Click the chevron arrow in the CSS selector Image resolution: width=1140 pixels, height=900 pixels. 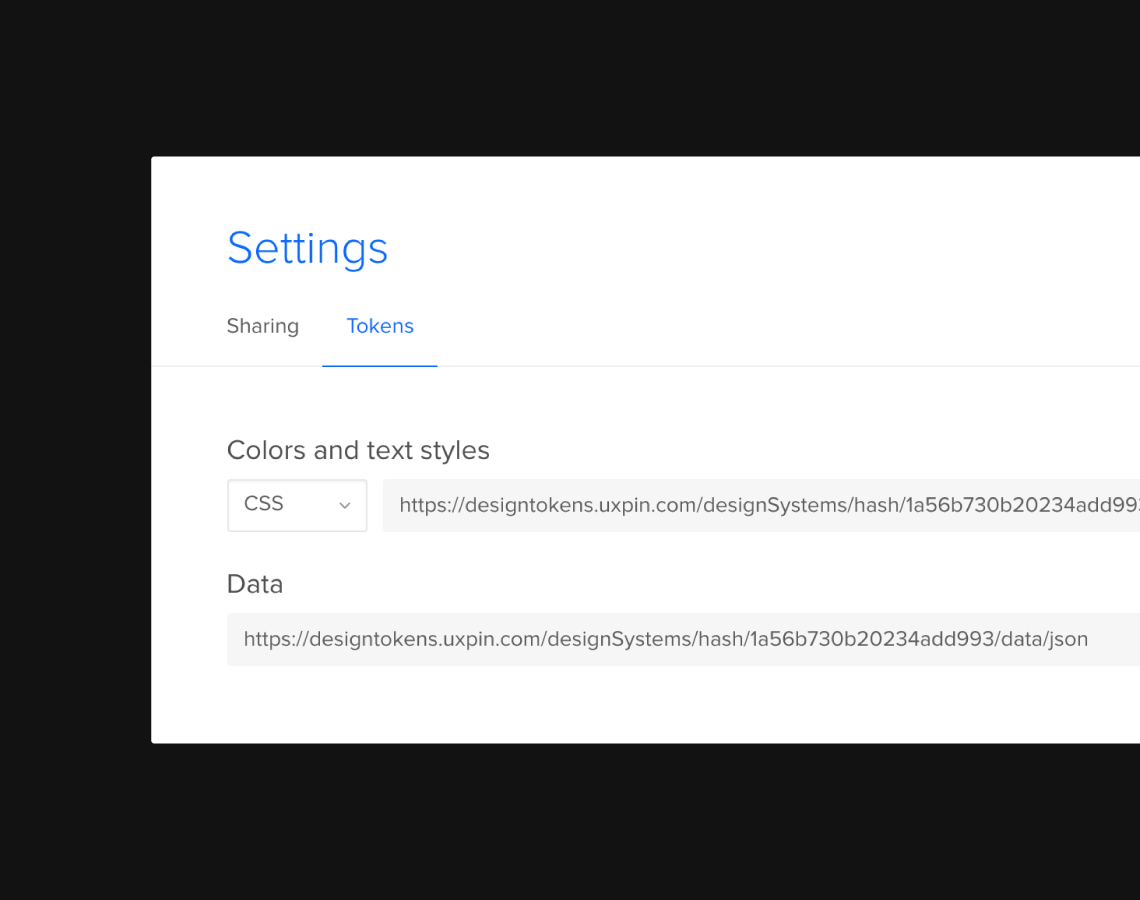pyautogui.click(x=345, y=505)
